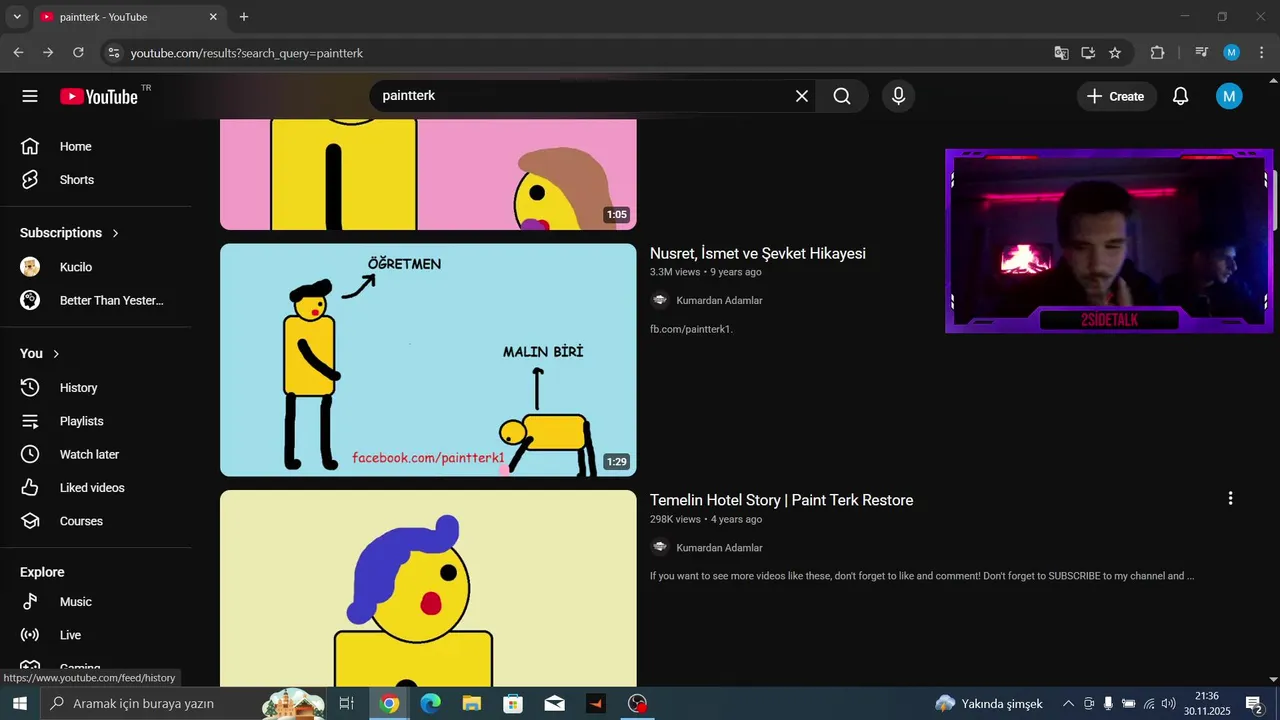Click the 2SIDETALK webcam overlay
This screenshot has height=720, width=1280.
[x=1109, y=241]
